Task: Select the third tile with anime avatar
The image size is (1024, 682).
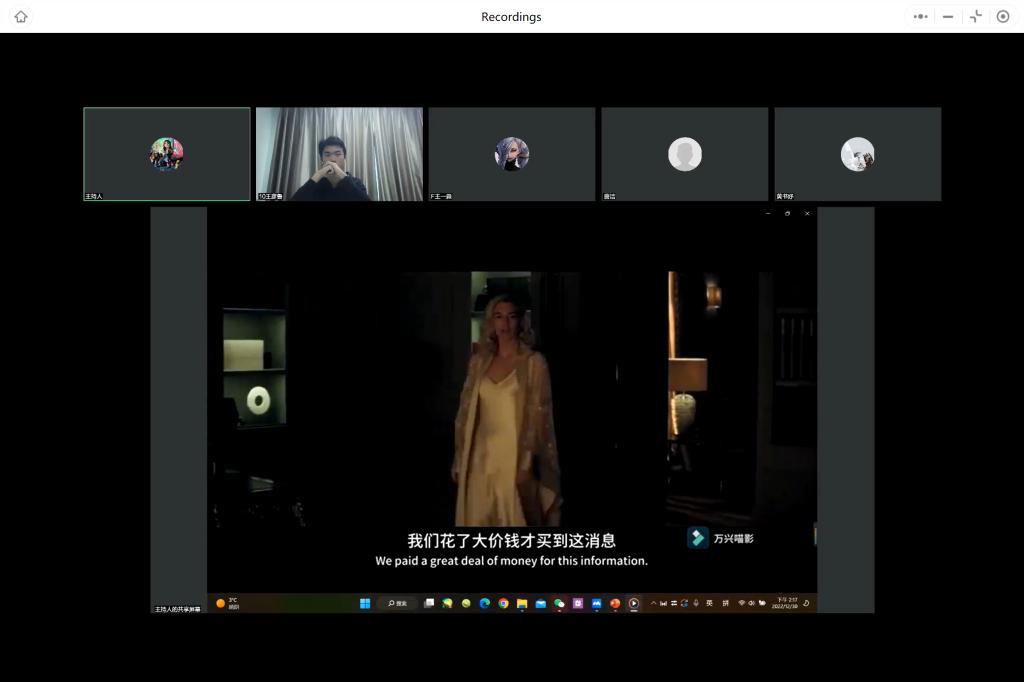Action: pyautogui.click(x=512, y=154)
